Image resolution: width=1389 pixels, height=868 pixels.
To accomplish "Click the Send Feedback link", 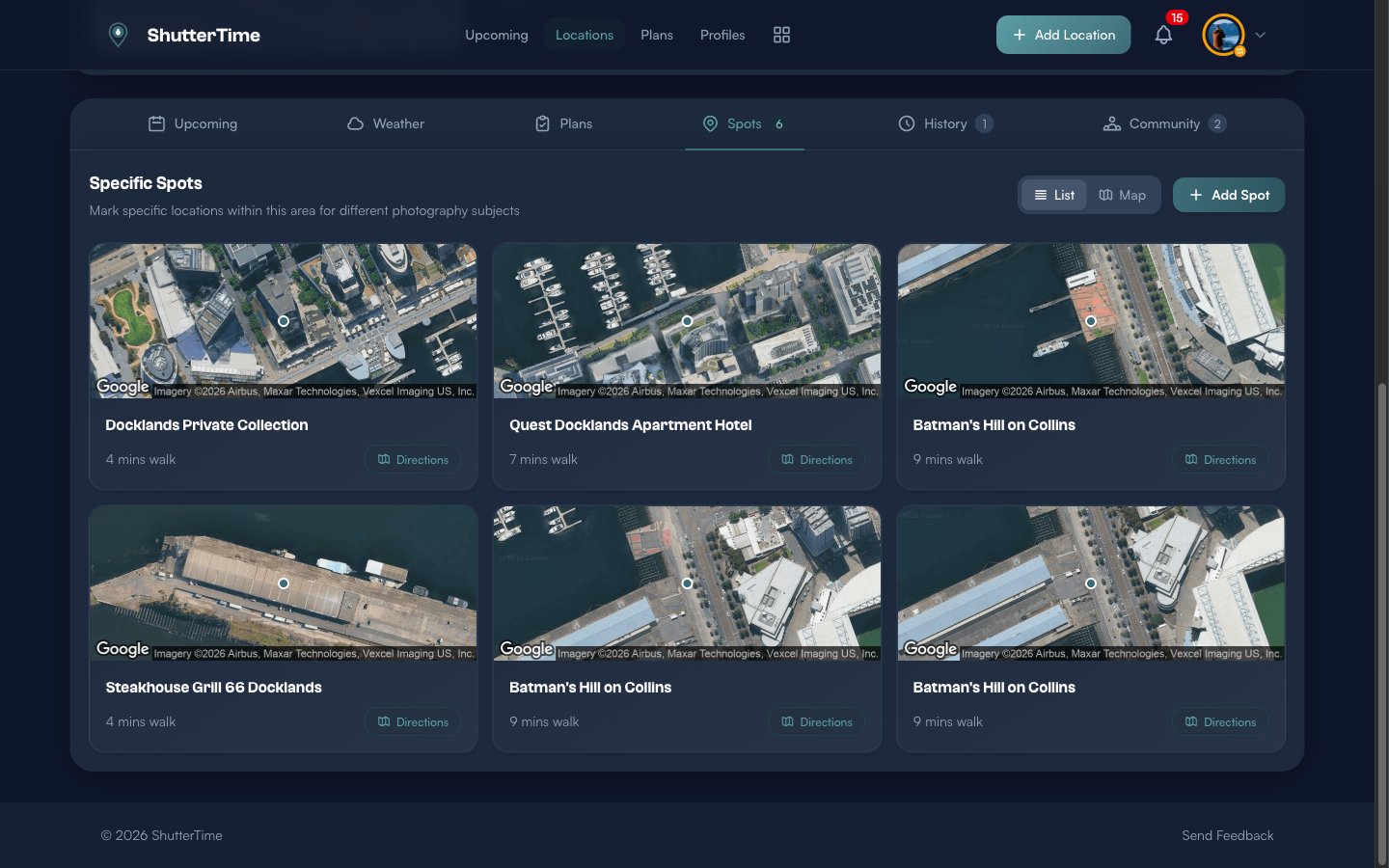I will point(1227,835).
